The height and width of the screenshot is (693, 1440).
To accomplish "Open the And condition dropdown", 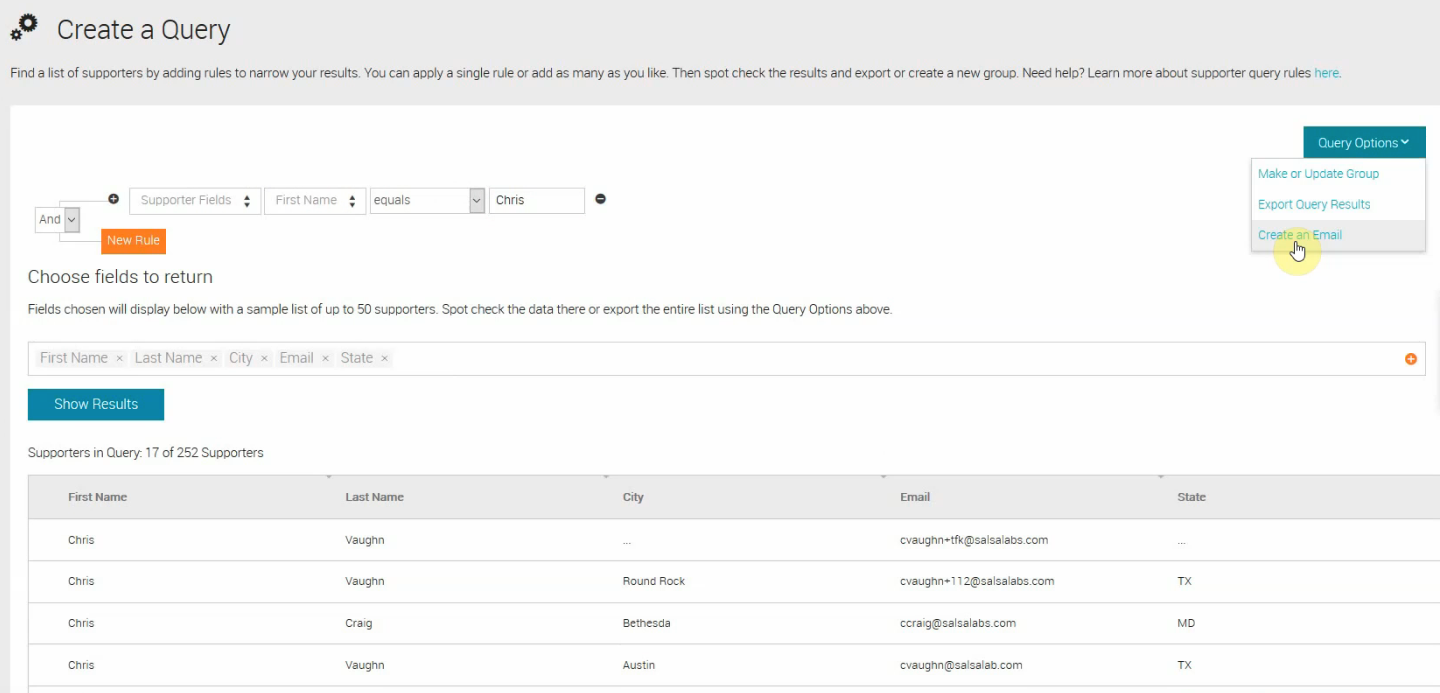I will [x=57, y=219].
